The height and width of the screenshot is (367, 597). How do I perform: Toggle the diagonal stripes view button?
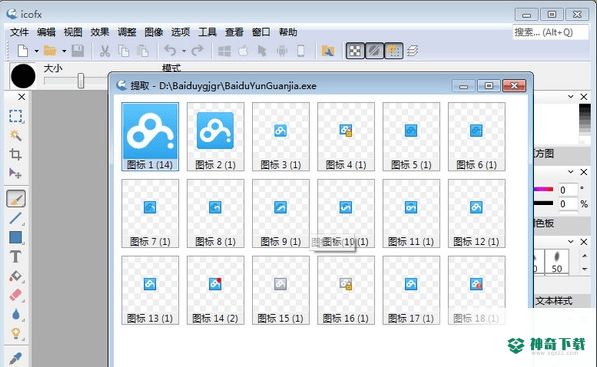(x=374, y=51)
